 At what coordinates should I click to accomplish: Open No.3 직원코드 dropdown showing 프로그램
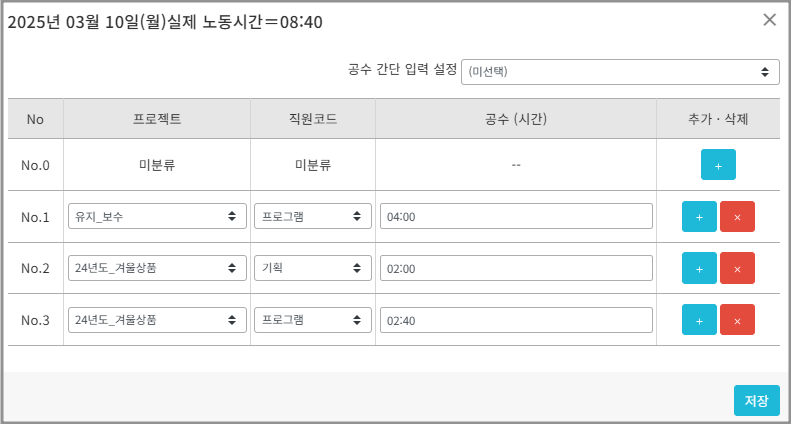[312, 320]
